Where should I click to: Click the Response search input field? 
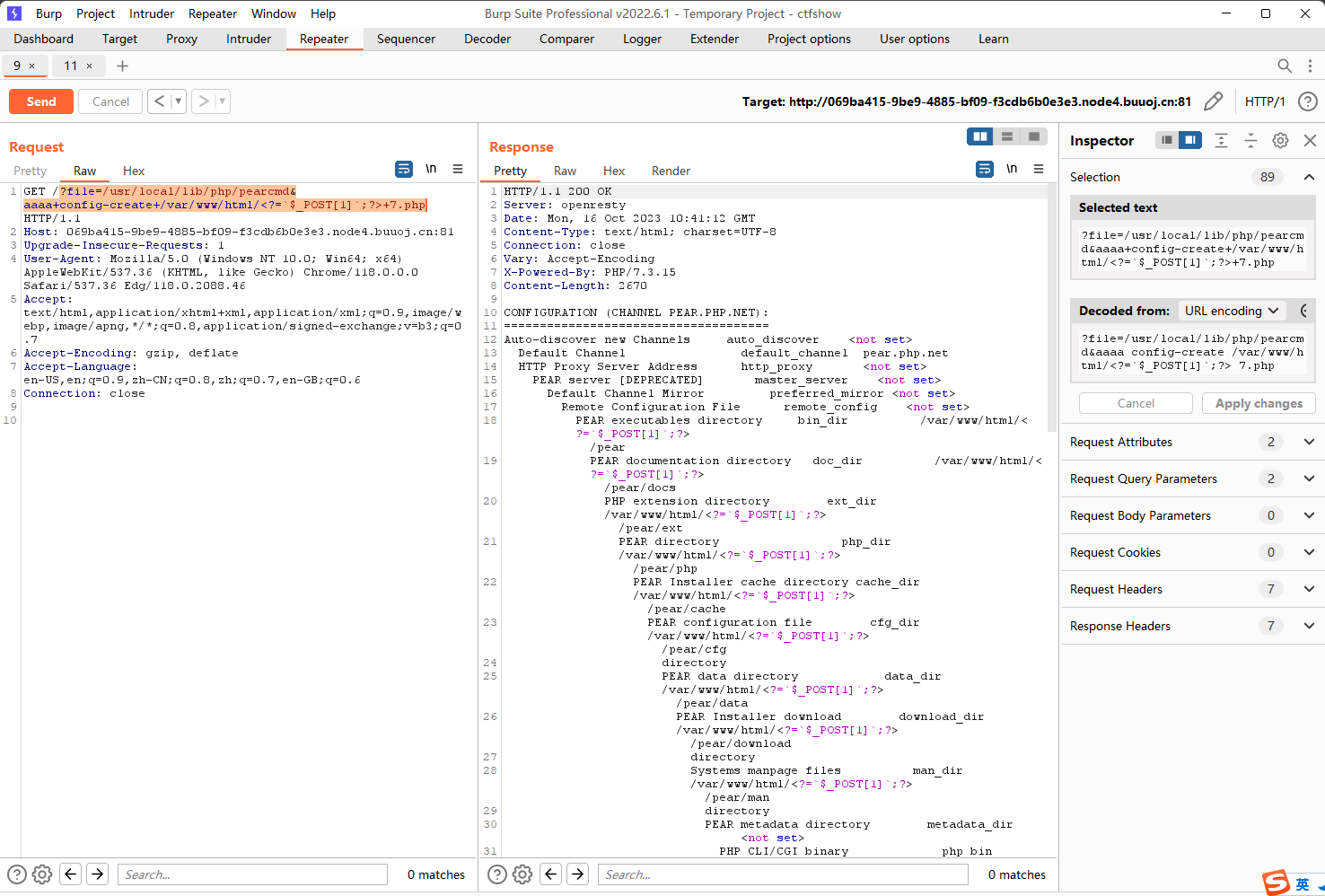783,874
